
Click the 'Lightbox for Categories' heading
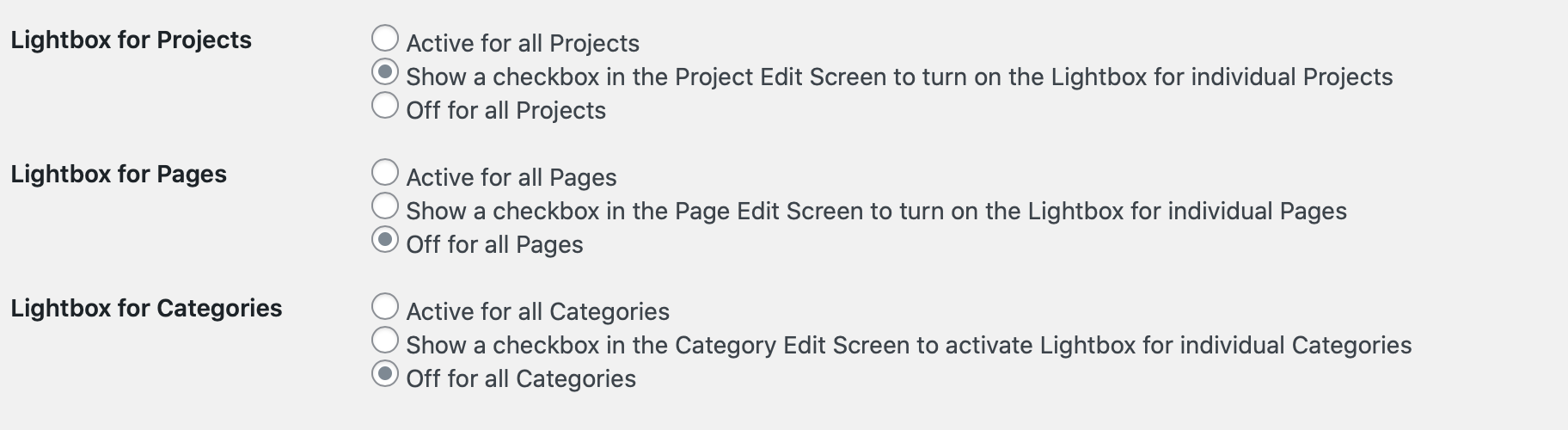146,309
